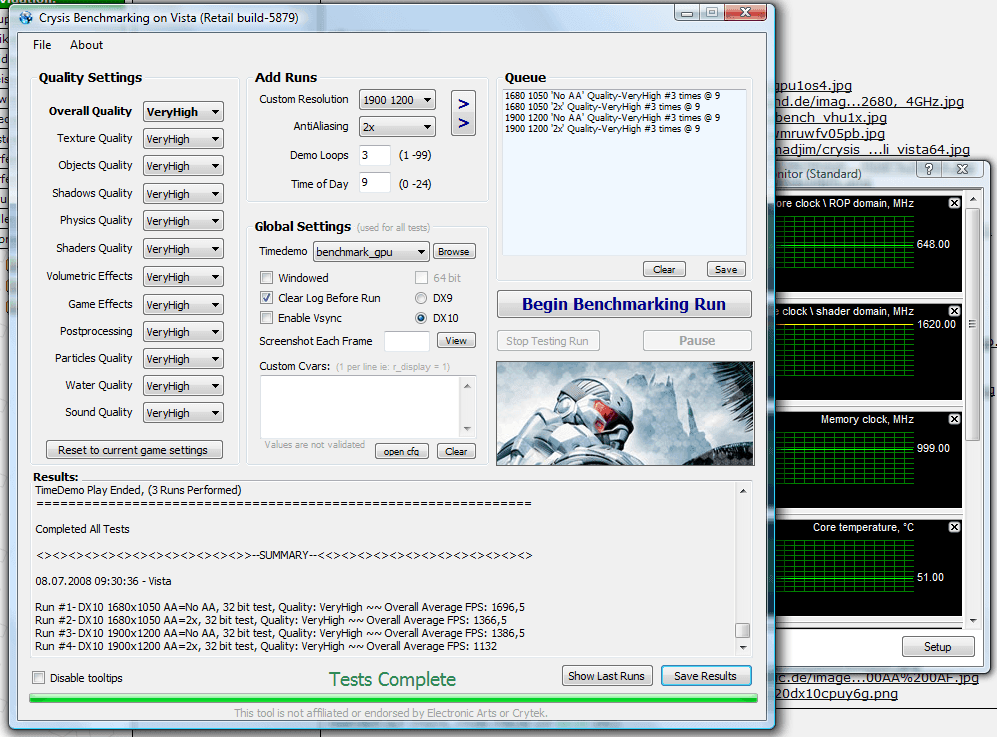Image resolution: width=997 pixels, height=737 pixels.
Task: Check the Disable tooltips box
Action: tap(39, 678)
